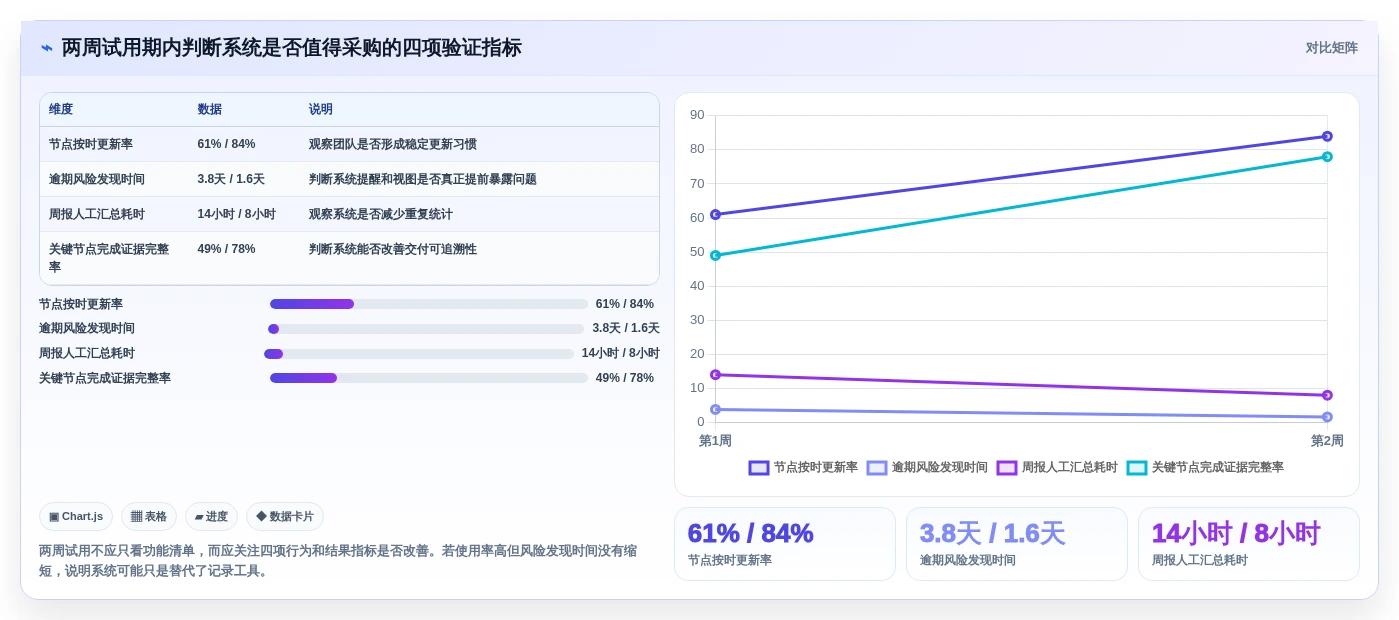Click 关键节点完成证据完整率 point at 第2周
Screen dimensions: 1399x620
(x=1327, y=156)
